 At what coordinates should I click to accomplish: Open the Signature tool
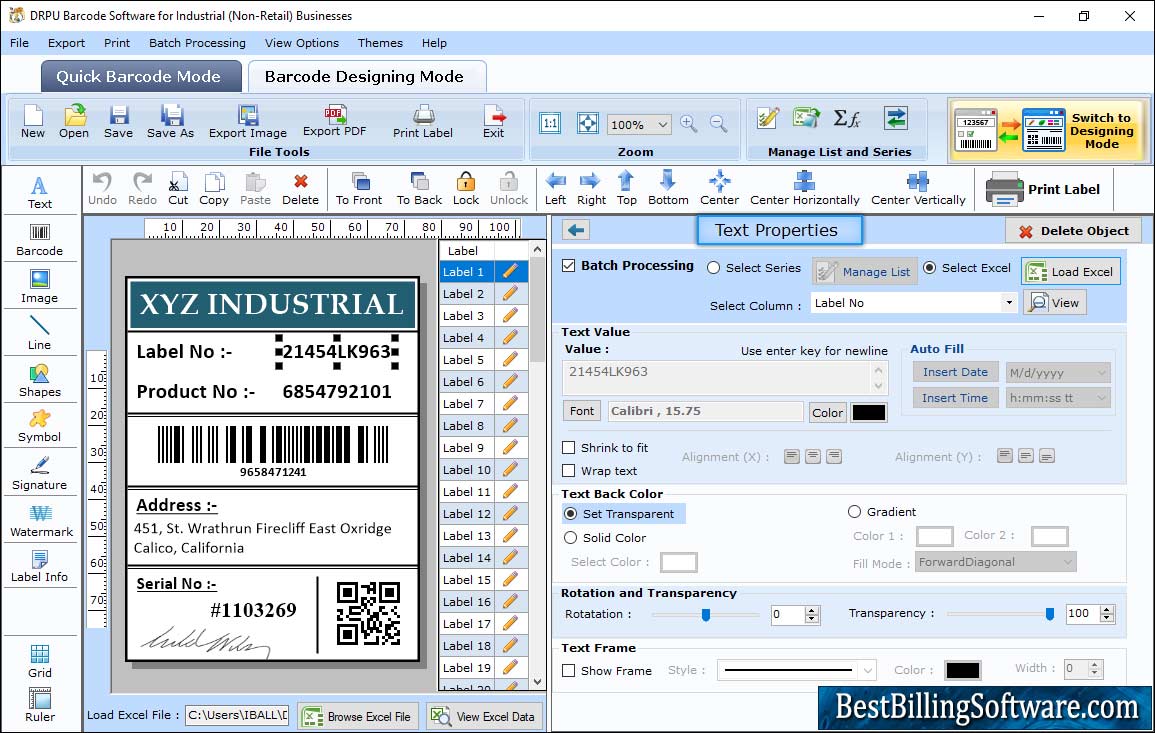click(40, 474)
